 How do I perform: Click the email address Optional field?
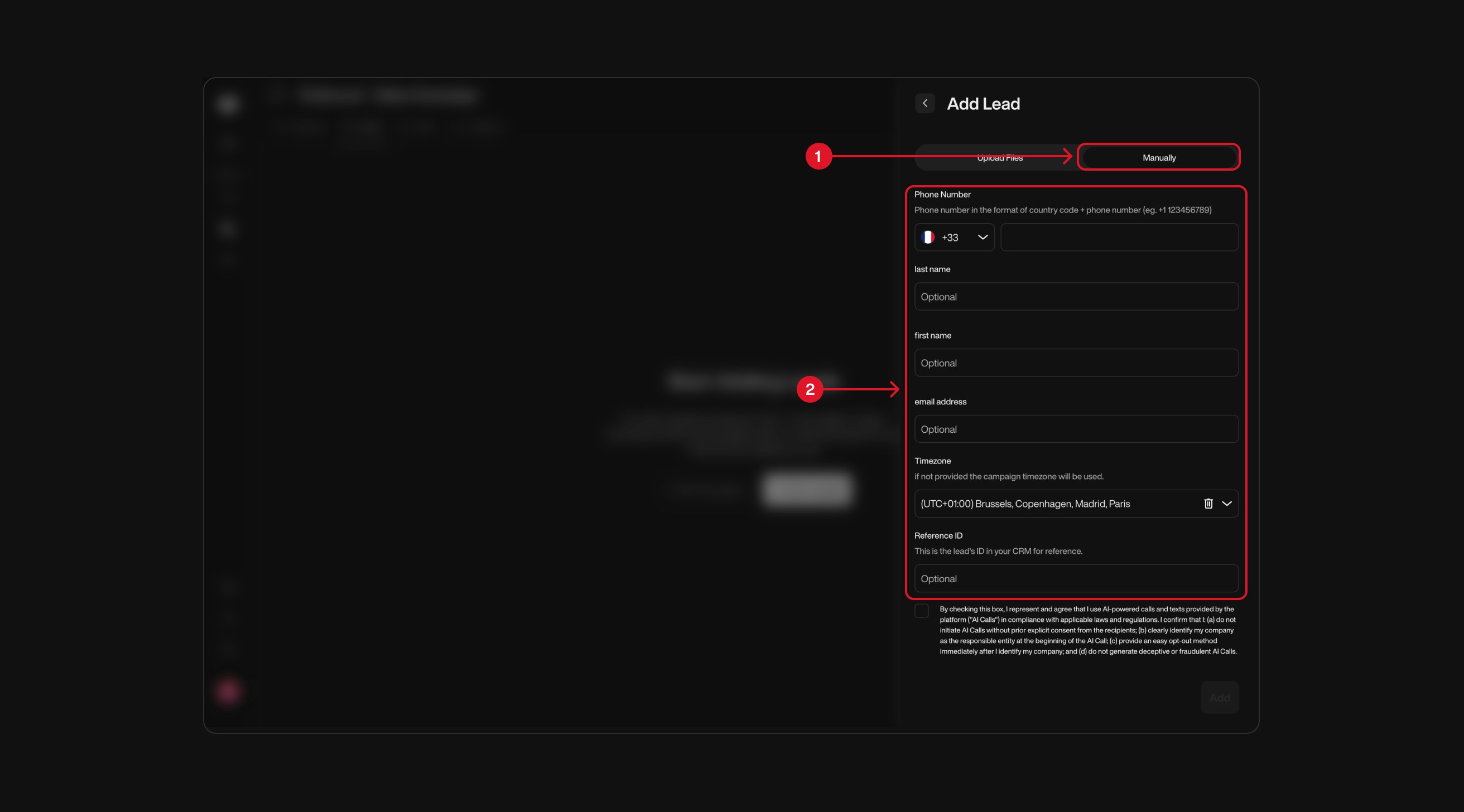pos(1076,429)
